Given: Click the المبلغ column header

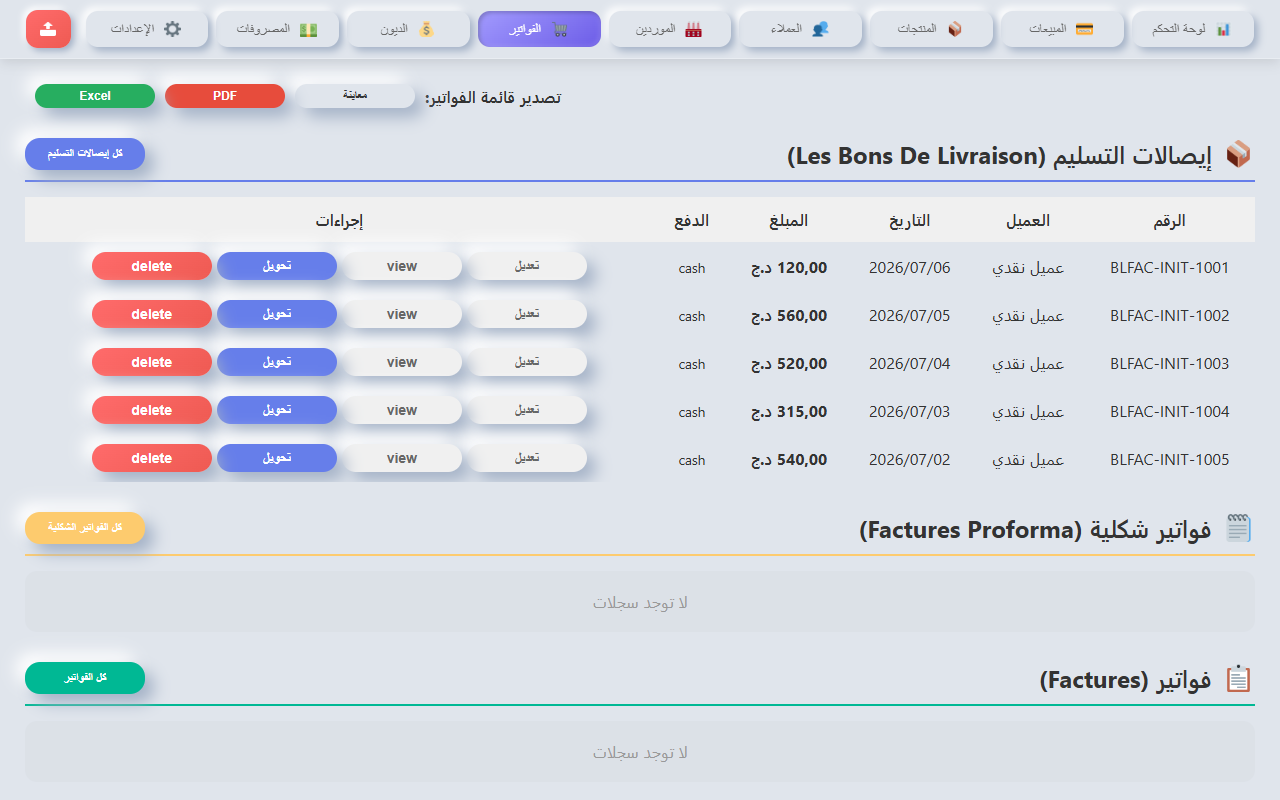Looking at the screenshot, I should tap(789, 220).
